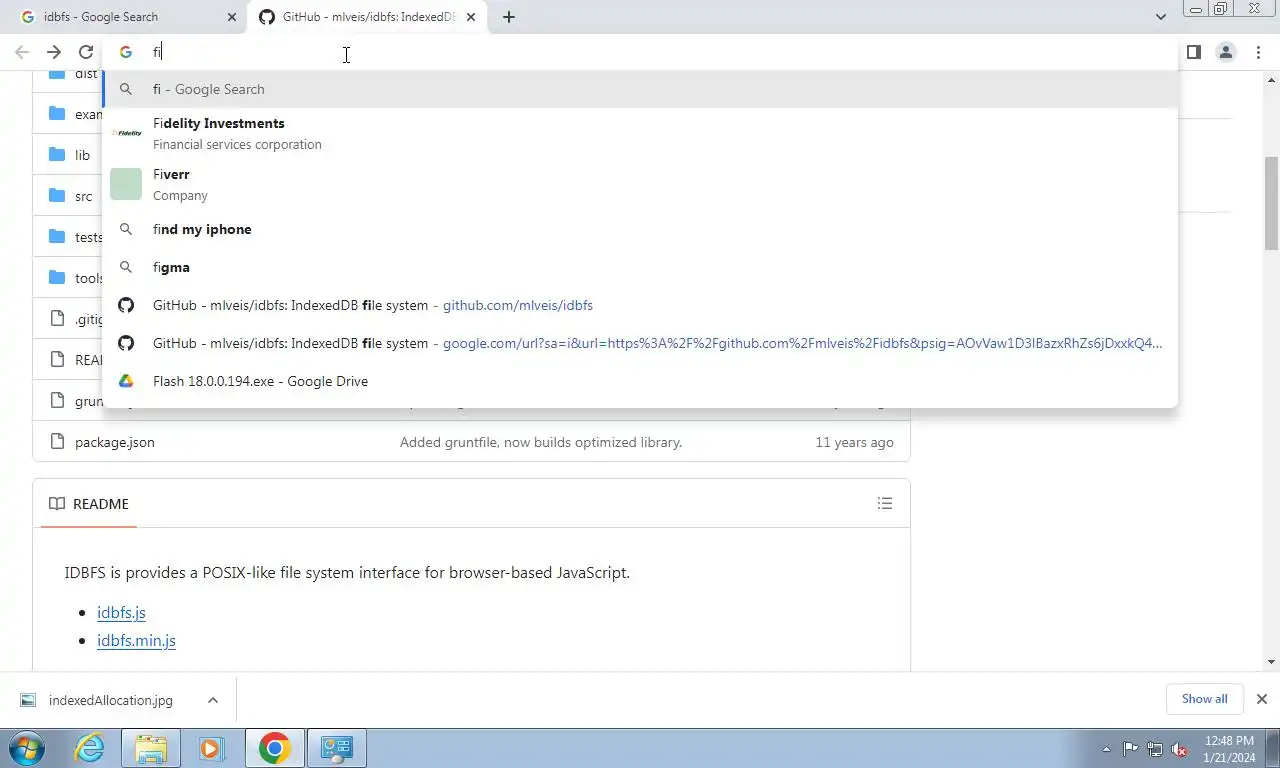Click the Google Drive icon in suggestions
This screenshot has width=1280, height=768.
click(x=126, y=381)
